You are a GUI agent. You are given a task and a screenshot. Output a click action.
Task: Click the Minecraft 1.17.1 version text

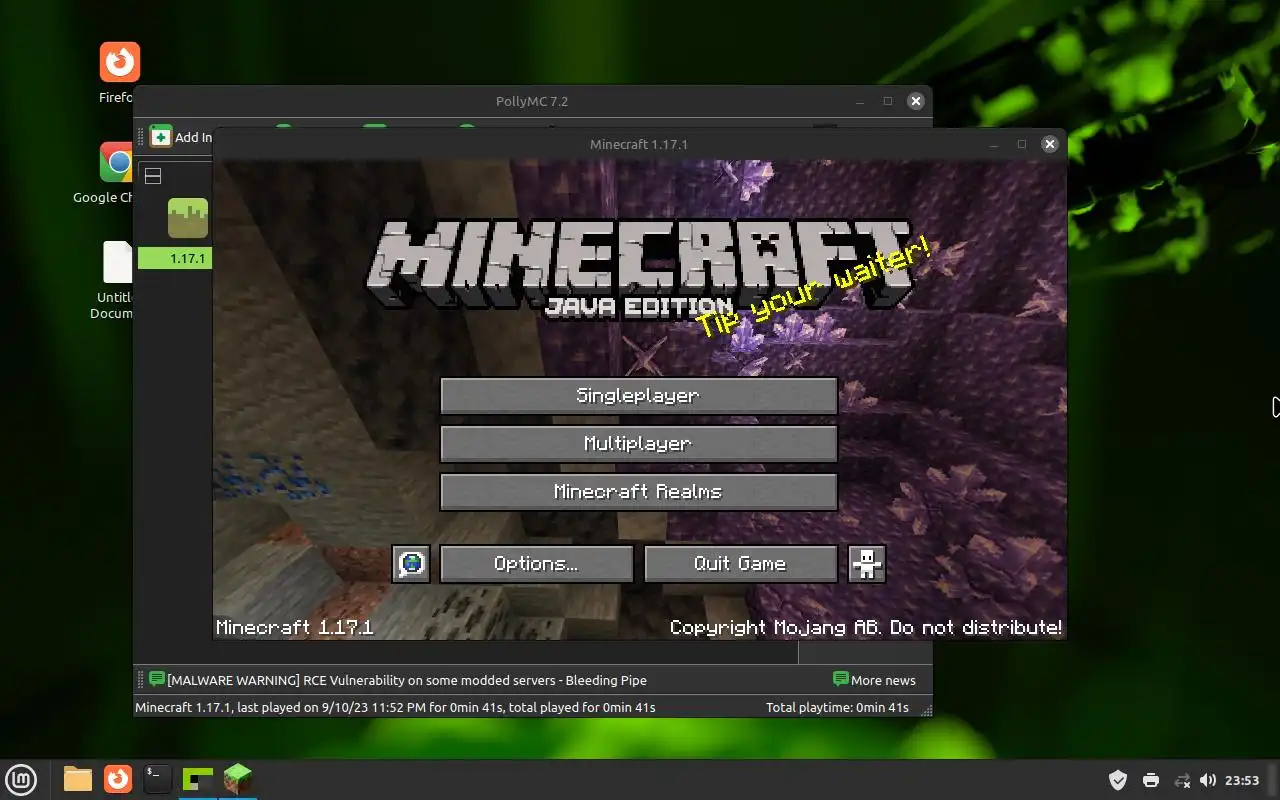(x=294, y=627)
